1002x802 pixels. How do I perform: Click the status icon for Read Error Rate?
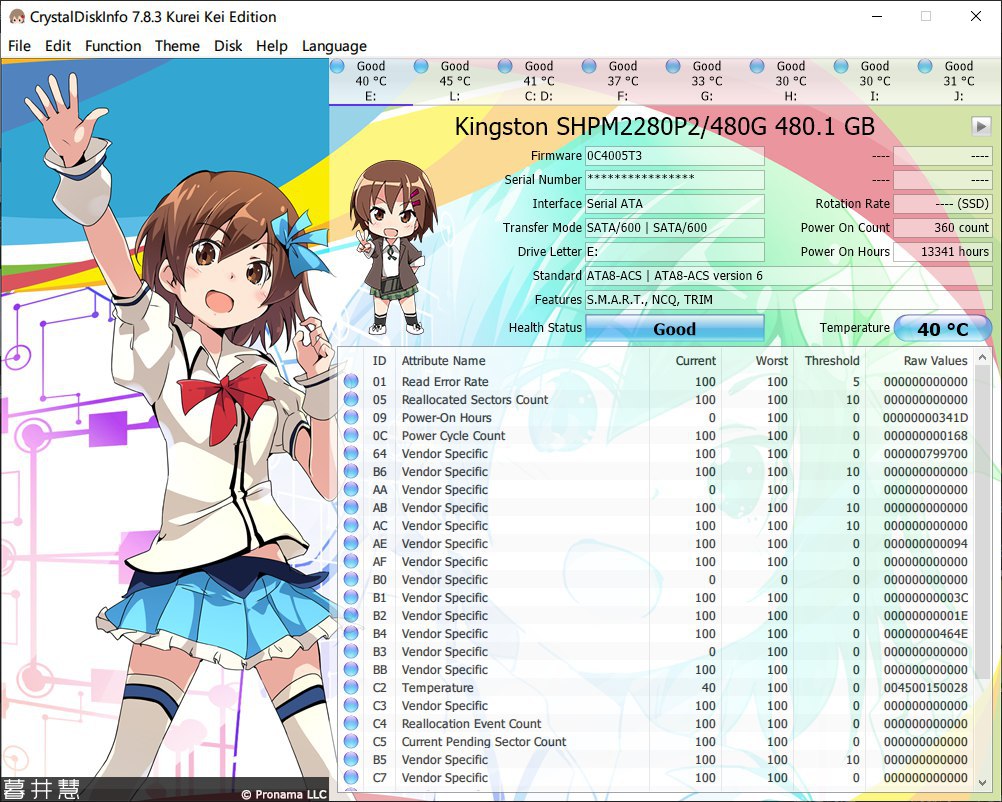click(351, 382)
